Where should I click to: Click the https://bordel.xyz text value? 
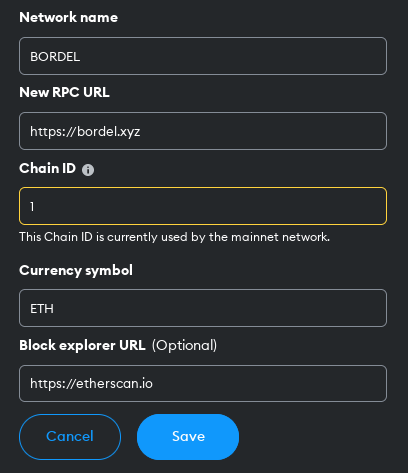click(x=85, y=132)
